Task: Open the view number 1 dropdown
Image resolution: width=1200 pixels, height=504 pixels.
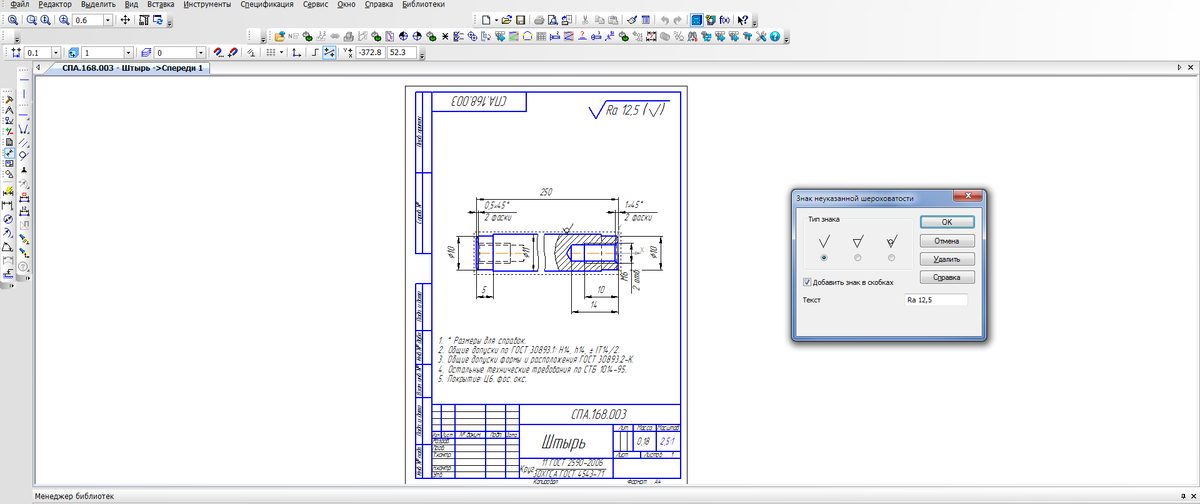Action: coord(128,52)
